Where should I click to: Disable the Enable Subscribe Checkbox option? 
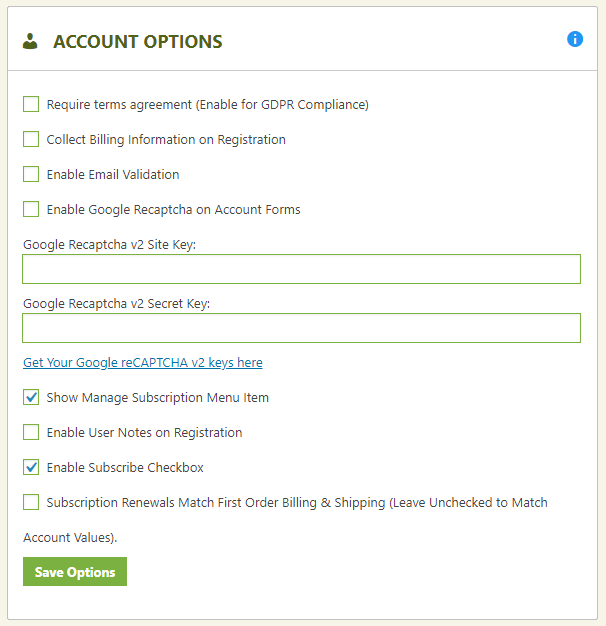click(x=31, y=467)
